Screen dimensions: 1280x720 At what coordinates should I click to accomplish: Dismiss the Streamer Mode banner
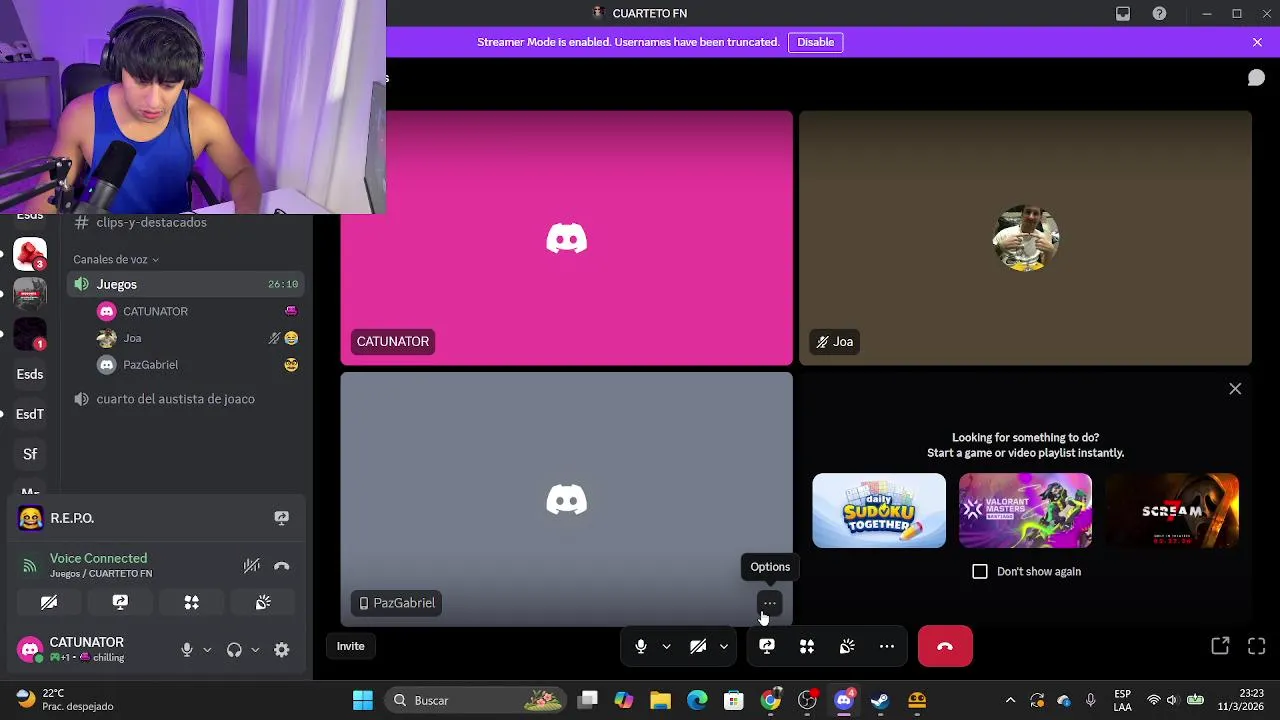coord(1257,42)
